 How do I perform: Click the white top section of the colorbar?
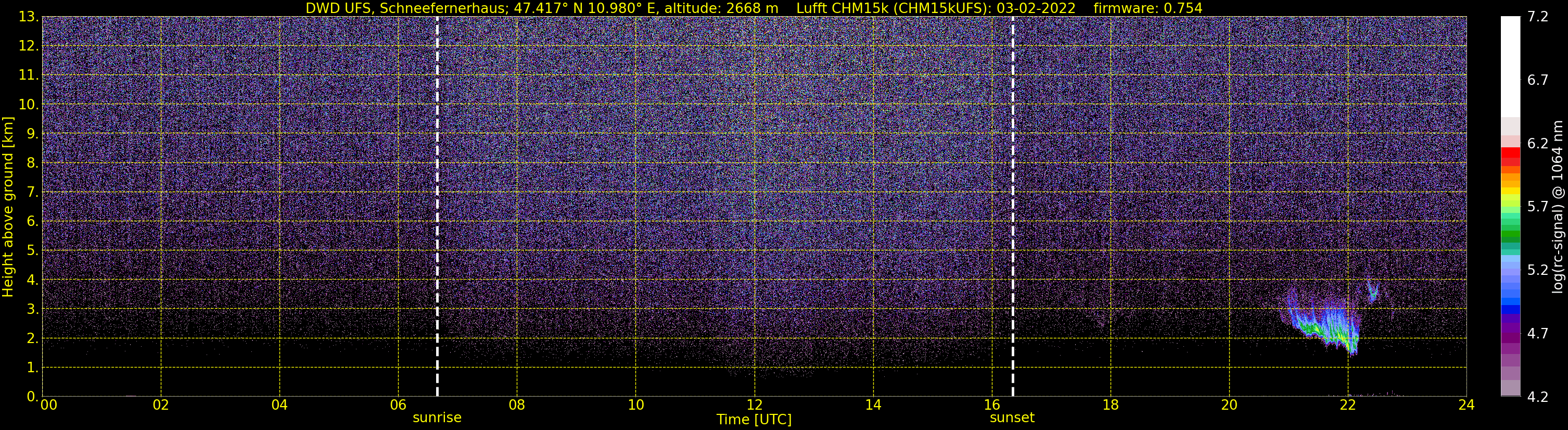1510,67
